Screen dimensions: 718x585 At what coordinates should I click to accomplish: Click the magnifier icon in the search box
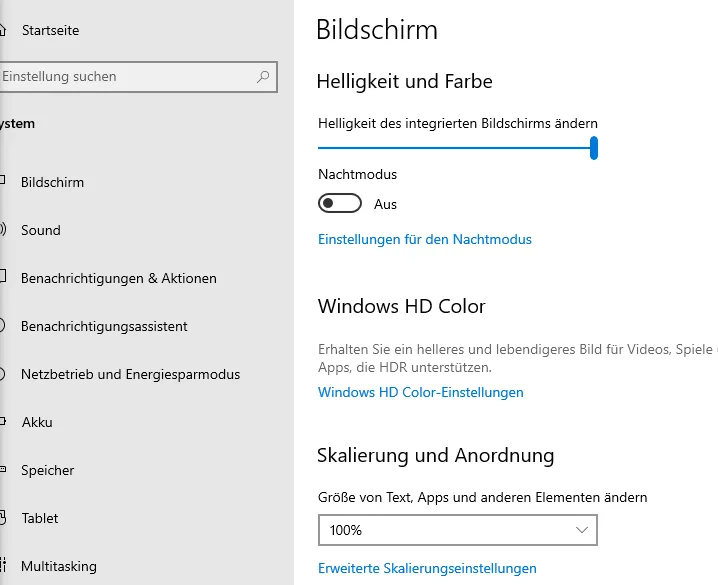tap(263, 76)
